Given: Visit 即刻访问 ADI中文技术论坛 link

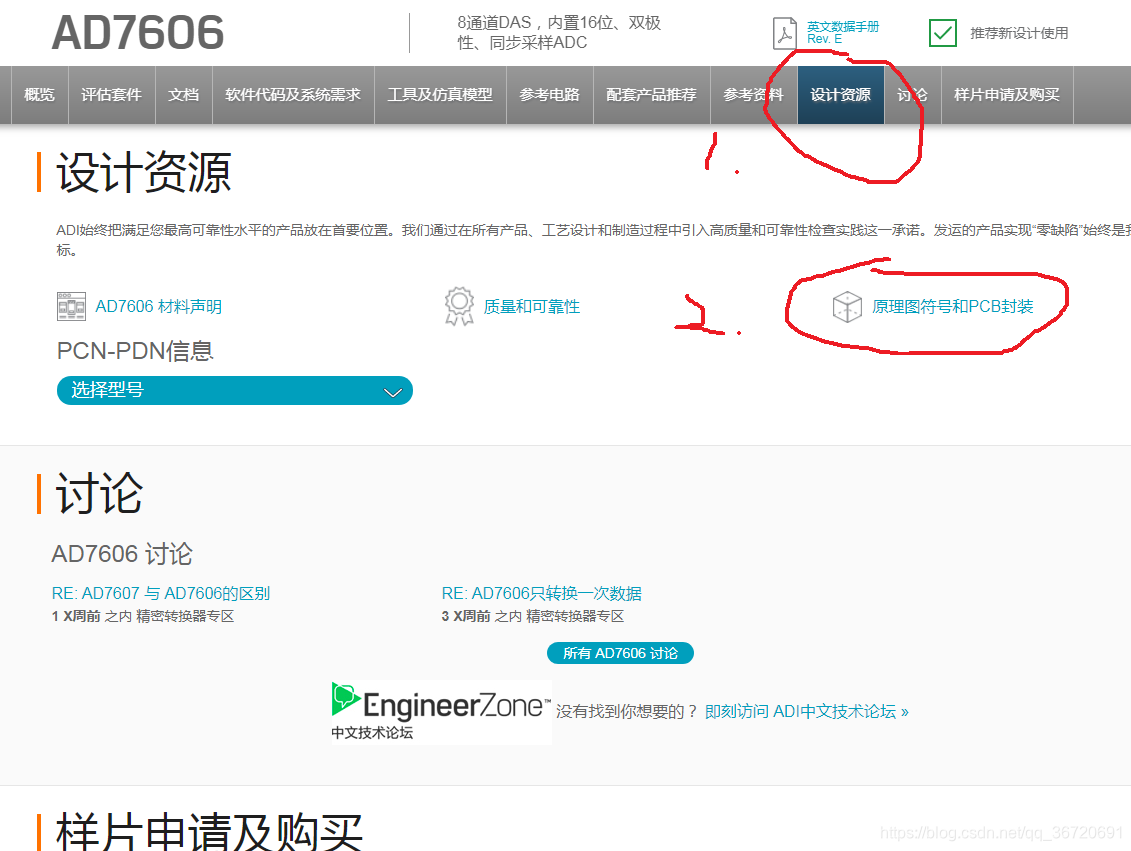Looking at the screenshot, I should click(806, 712).
